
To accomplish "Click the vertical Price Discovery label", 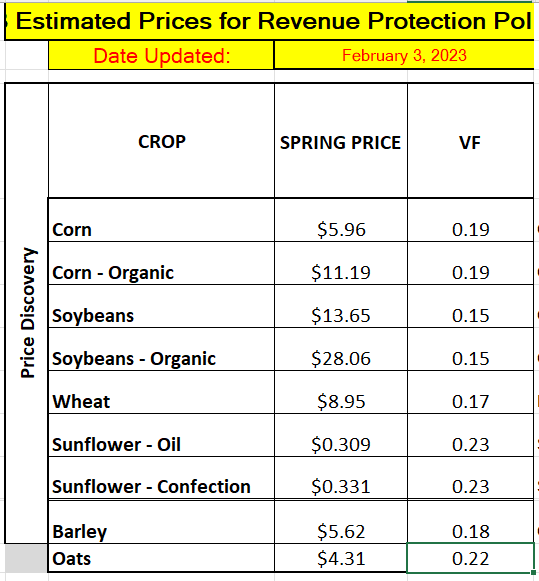I will tap(27, 313).
